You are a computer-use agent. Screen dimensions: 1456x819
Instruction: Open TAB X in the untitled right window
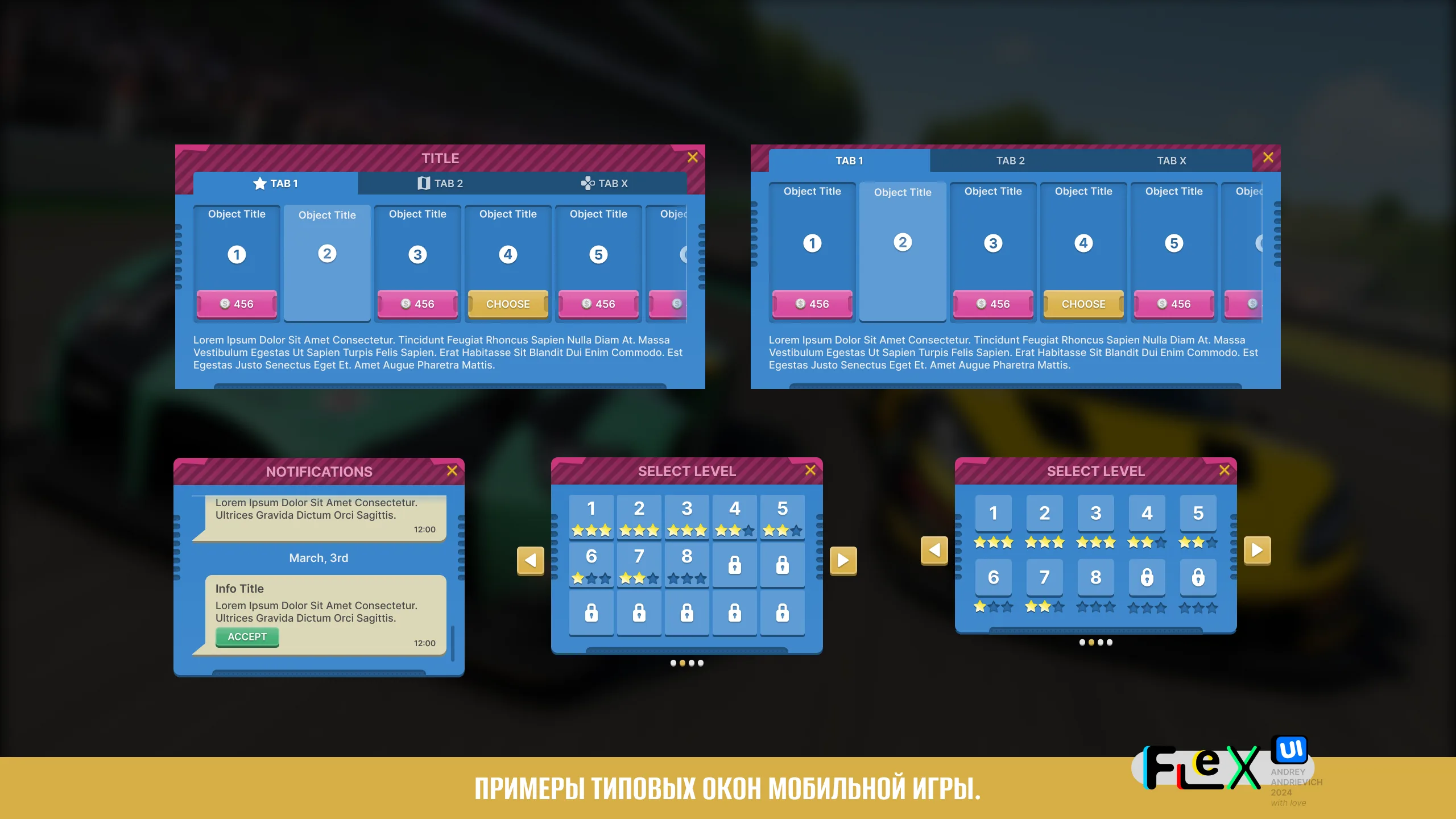[x=1171, y=161]
